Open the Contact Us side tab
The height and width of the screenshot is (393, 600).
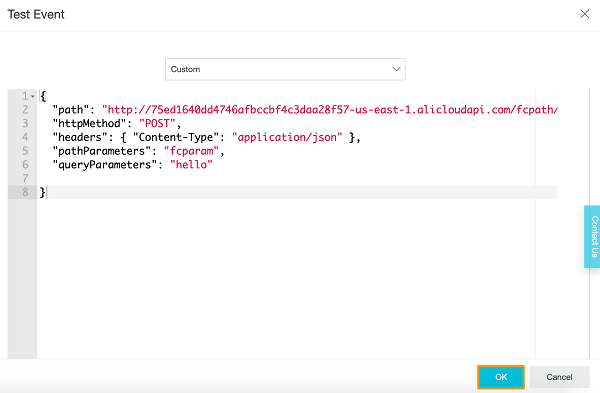click(x=593, y=236)
